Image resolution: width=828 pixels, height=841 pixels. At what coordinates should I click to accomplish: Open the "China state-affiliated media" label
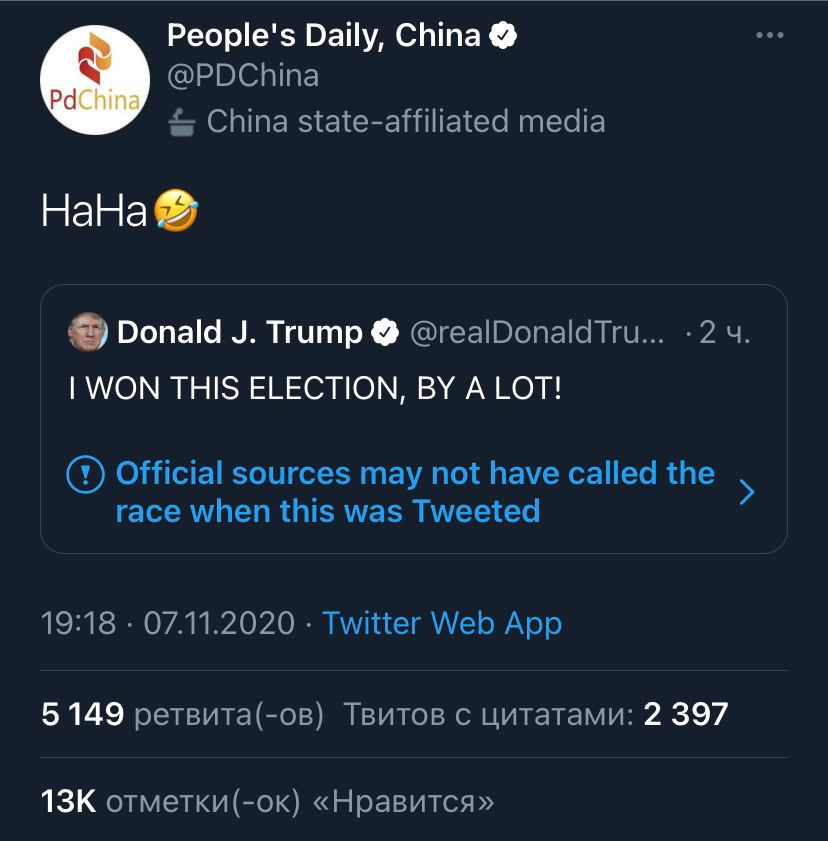click(x=405, y=122)
